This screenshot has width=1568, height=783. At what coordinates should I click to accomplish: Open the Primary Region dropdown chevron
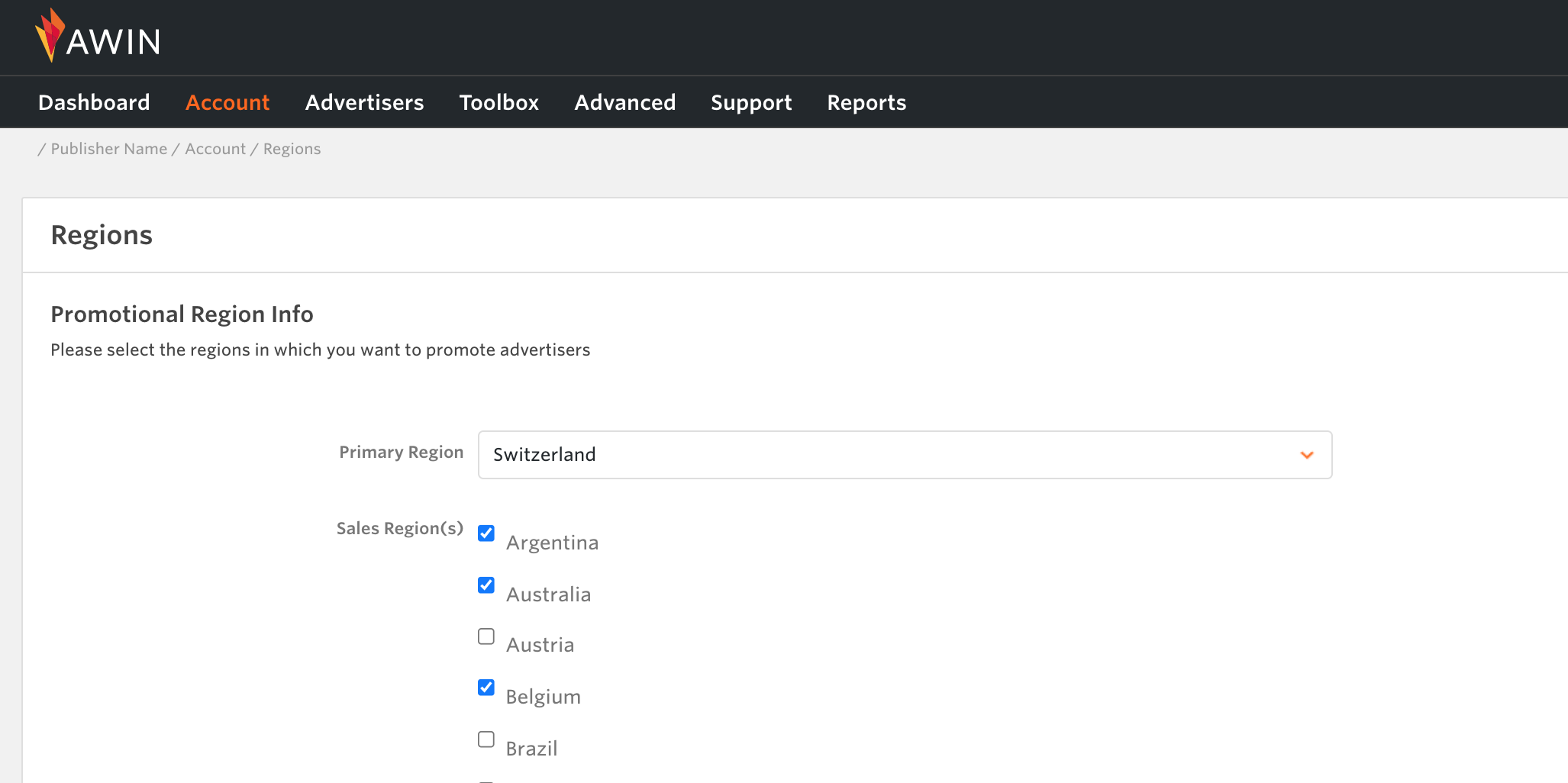(x=1307, y=455)
